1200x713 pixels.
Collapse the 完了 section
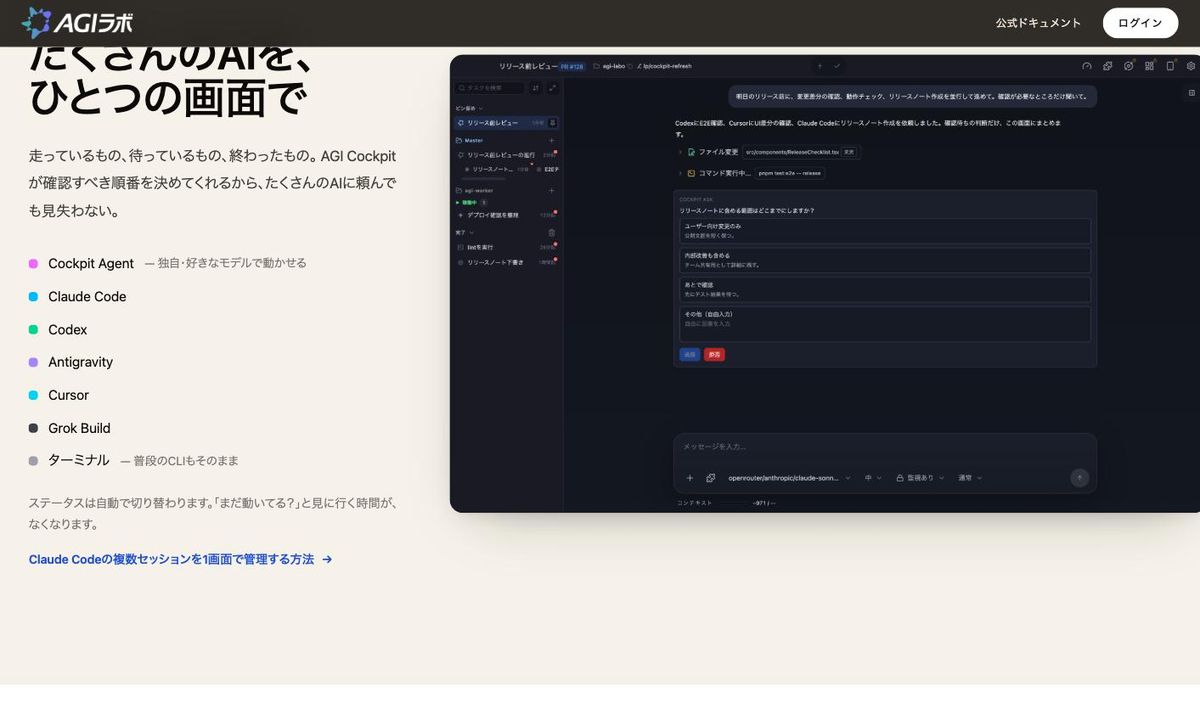465,232
